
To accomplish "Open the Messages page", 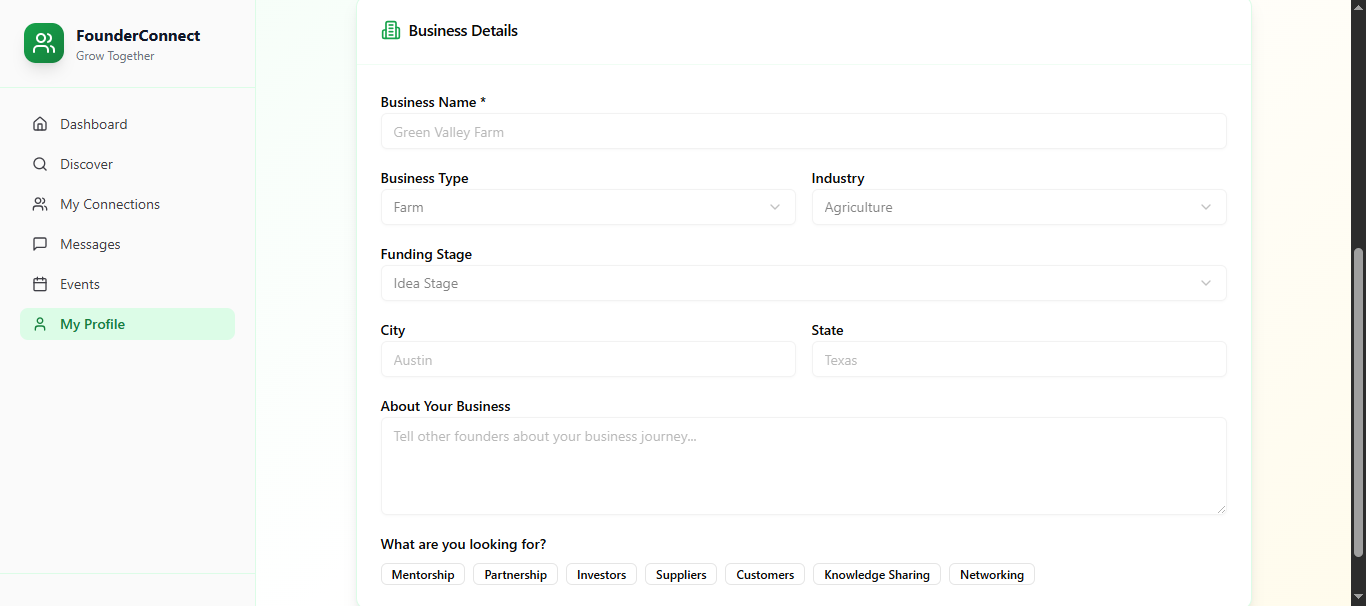I will point(127,244).
